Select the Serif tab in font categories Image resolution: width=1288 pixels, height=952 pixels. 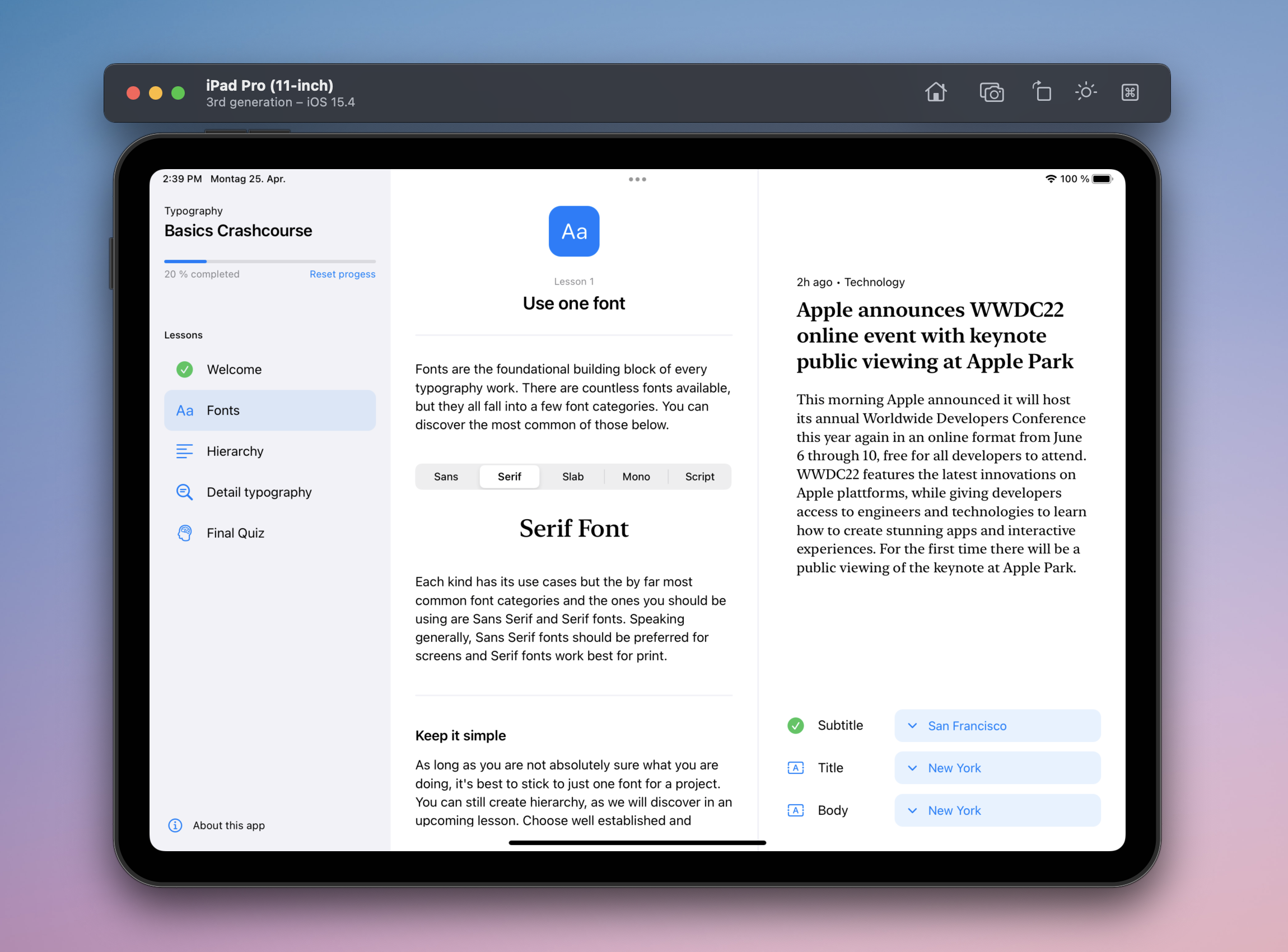[x=510, y=477]
